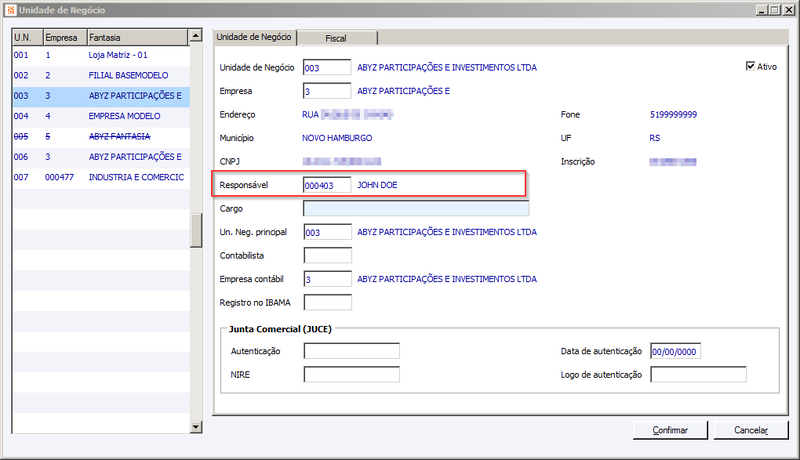
Task: Click the Registro no IBAMA field
Action: coord(327,302)
